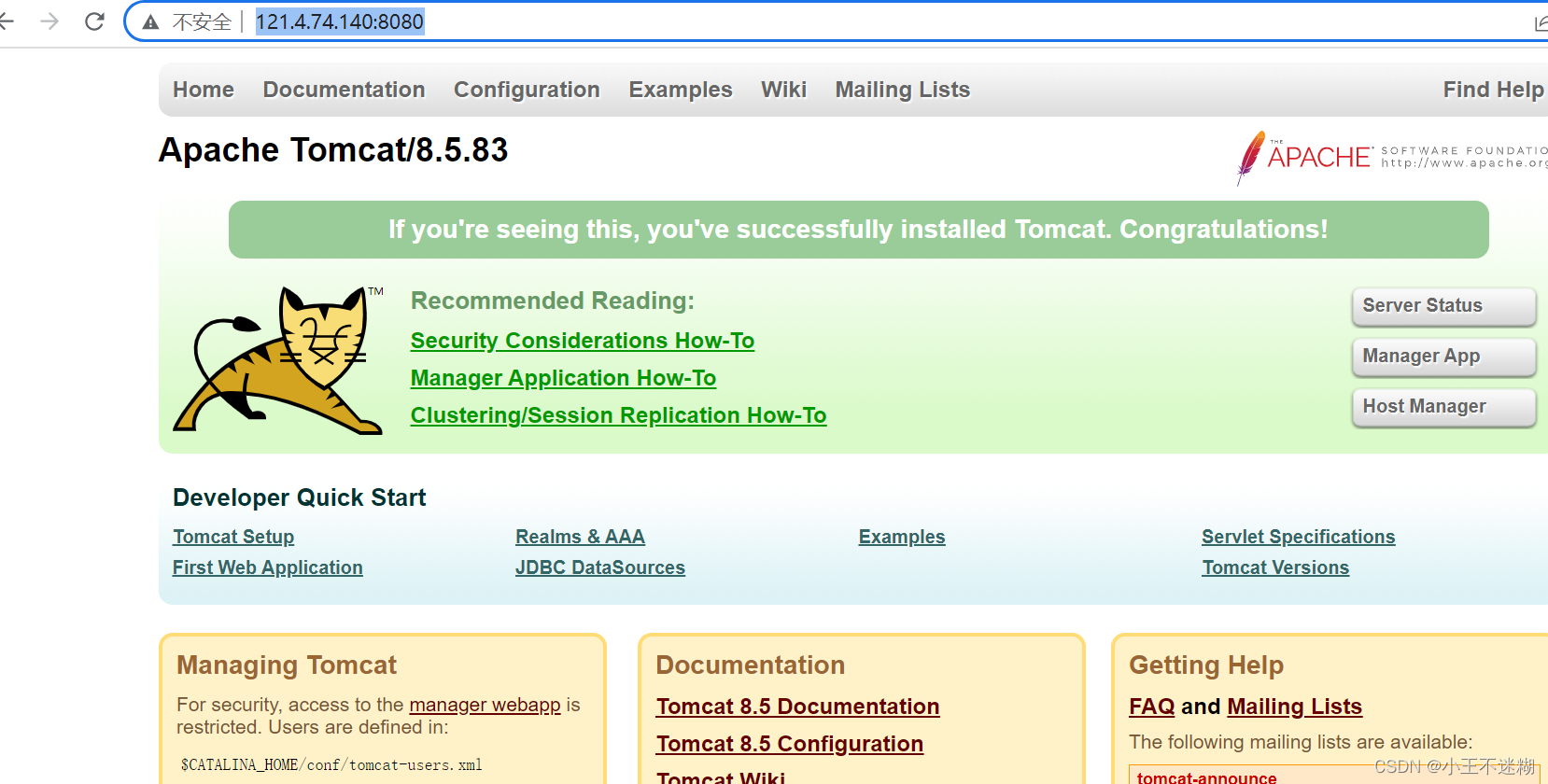Viewport: 1548px width, 784px height.
Task: Click the Managing Tomcat heading
Action: coord(287,665)
